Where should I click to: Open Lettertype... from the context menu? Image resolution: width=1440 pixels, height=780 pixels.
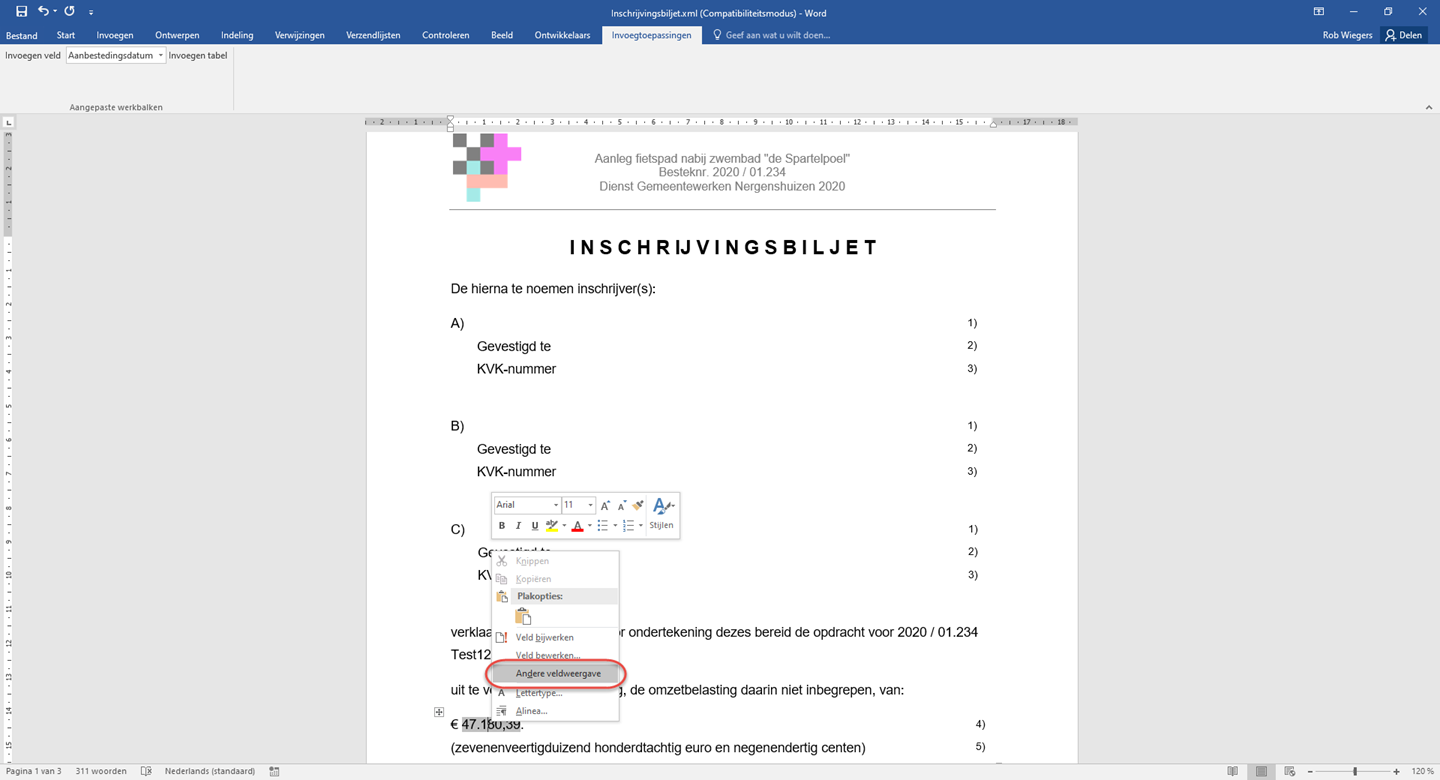pyautogui.click(x=555, y=692)
